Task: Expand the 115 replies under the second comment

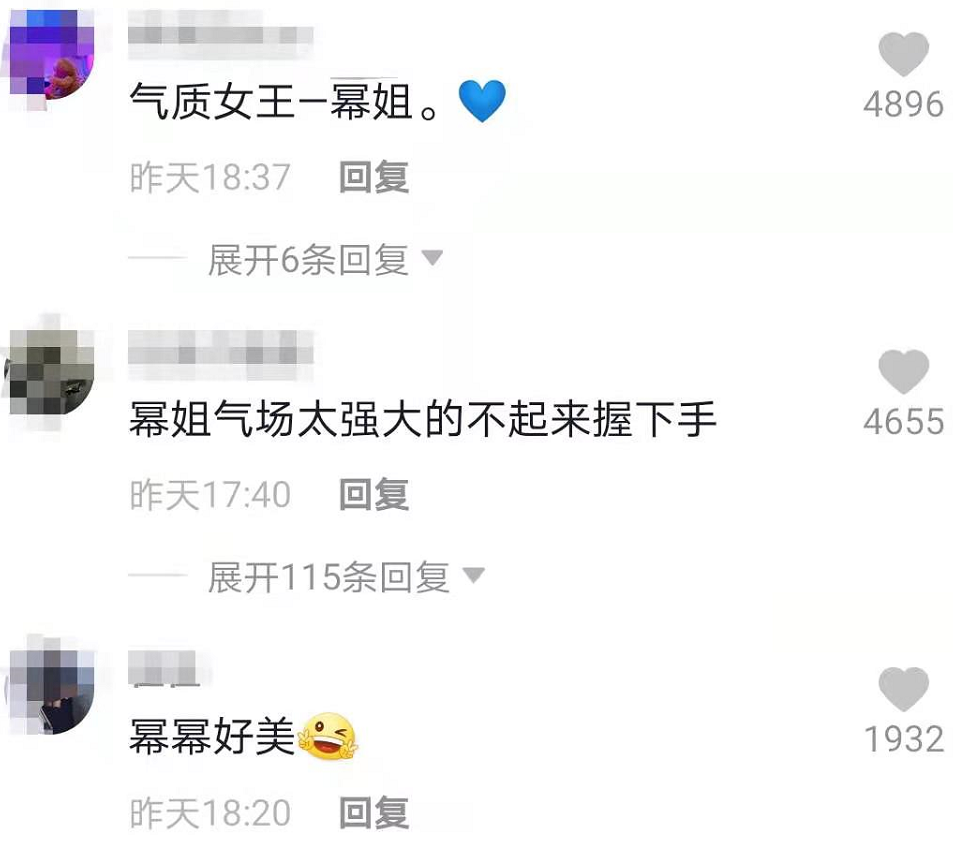Action: (x=329, y=577)
